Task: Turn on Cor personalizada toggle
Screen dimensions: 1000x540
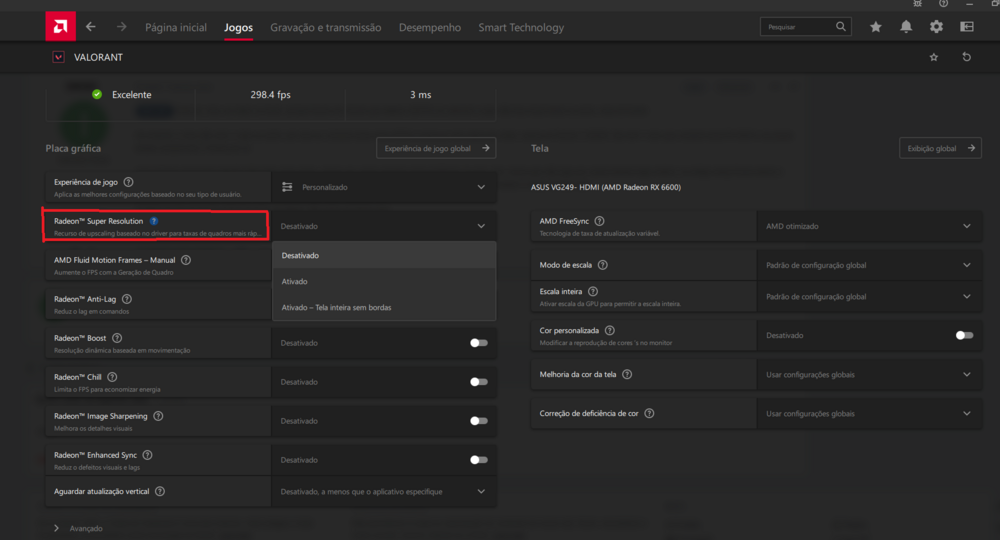Action: point(964,335)
